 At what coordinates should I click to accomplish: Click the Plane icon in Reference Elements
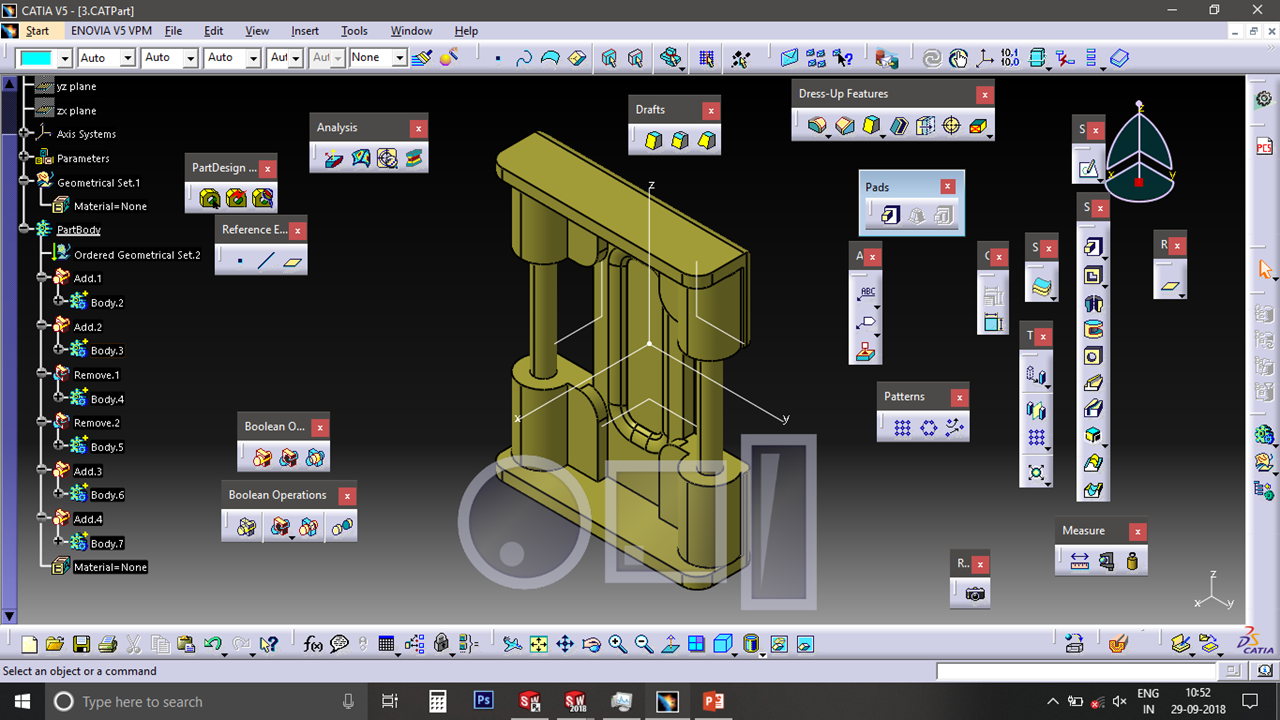point(292,262)
